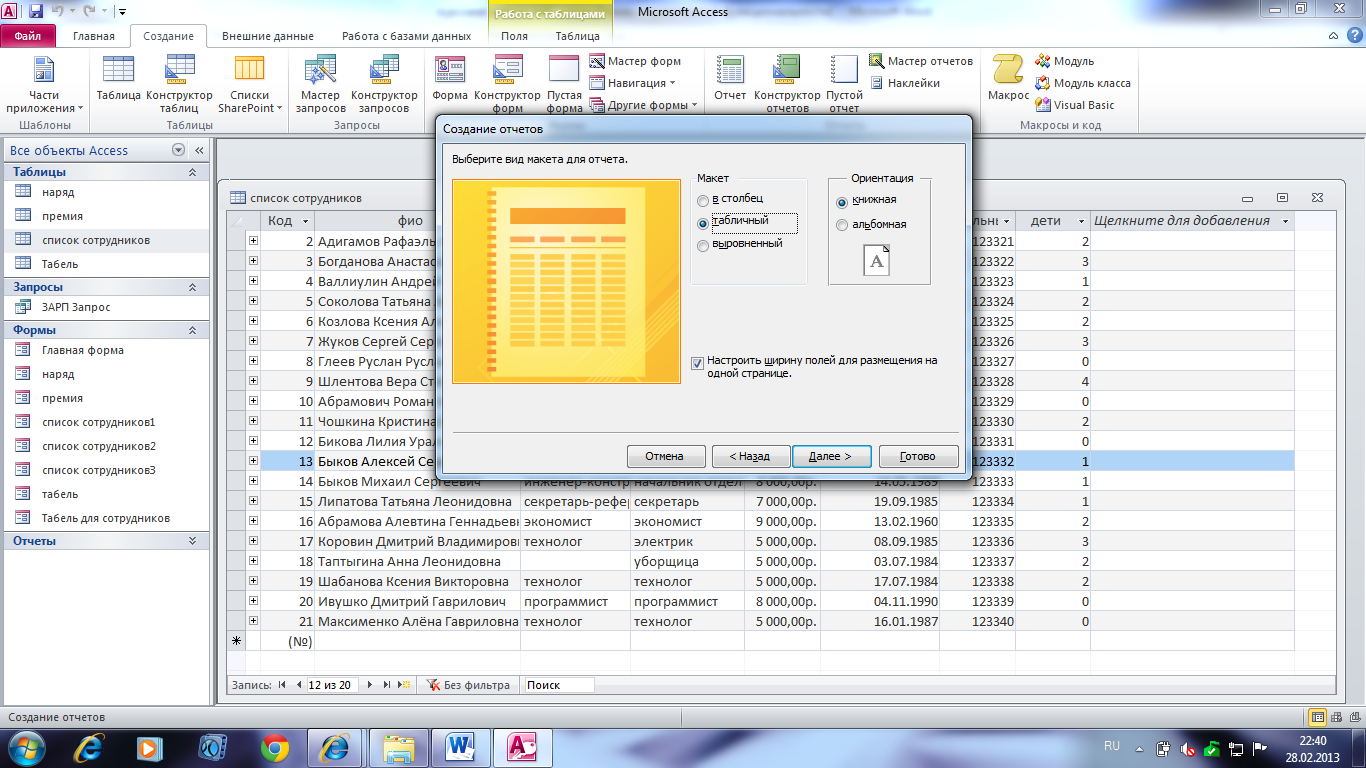The width and height of the screenshot is (1366, 768).
Task: Click the Макрос ribbon icon
Action: click(1008, 80)
